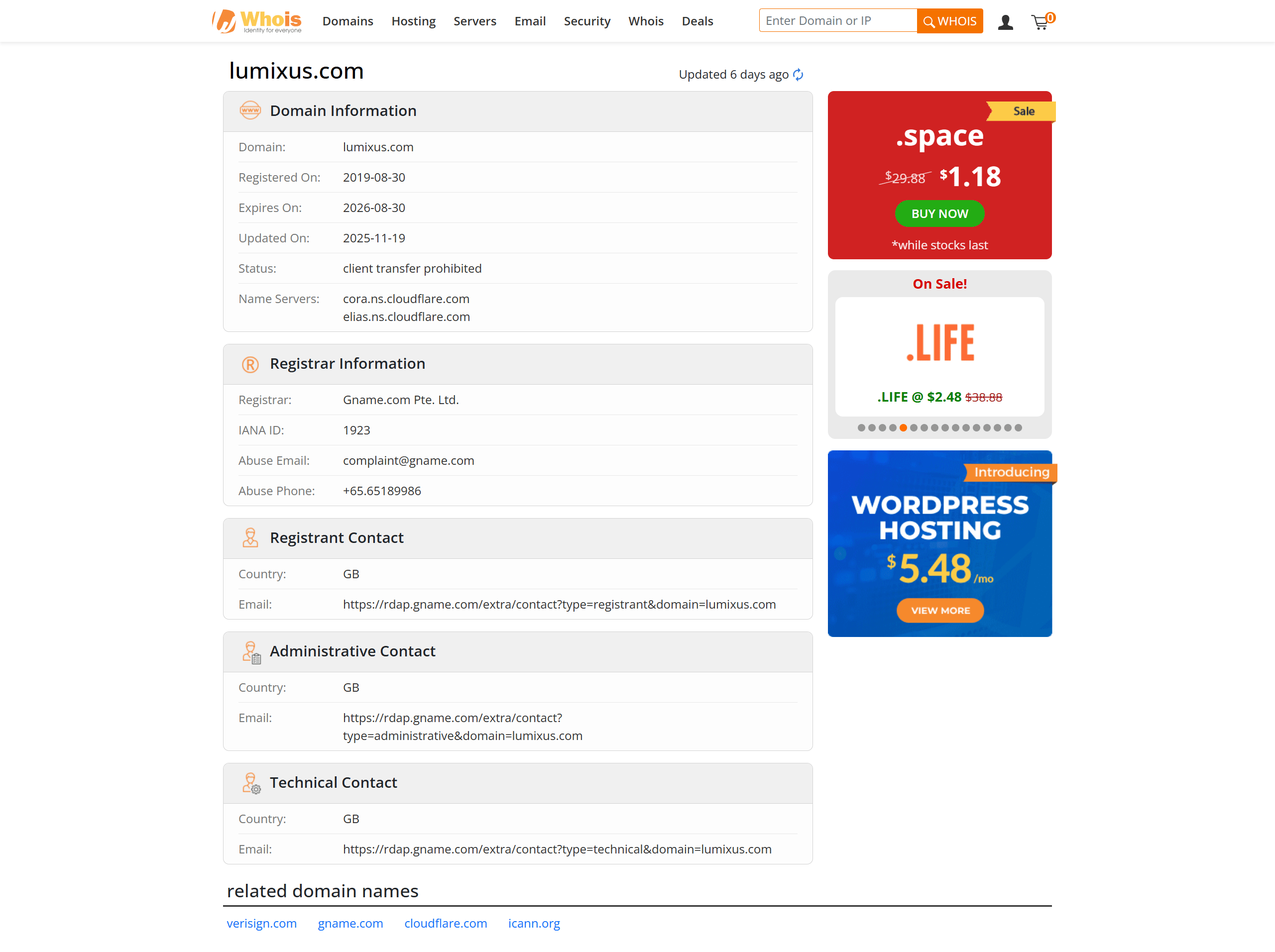Open the Domains menu
Image resolution: width=1275 pixels, height=952 pixels.
coord(348,21)
